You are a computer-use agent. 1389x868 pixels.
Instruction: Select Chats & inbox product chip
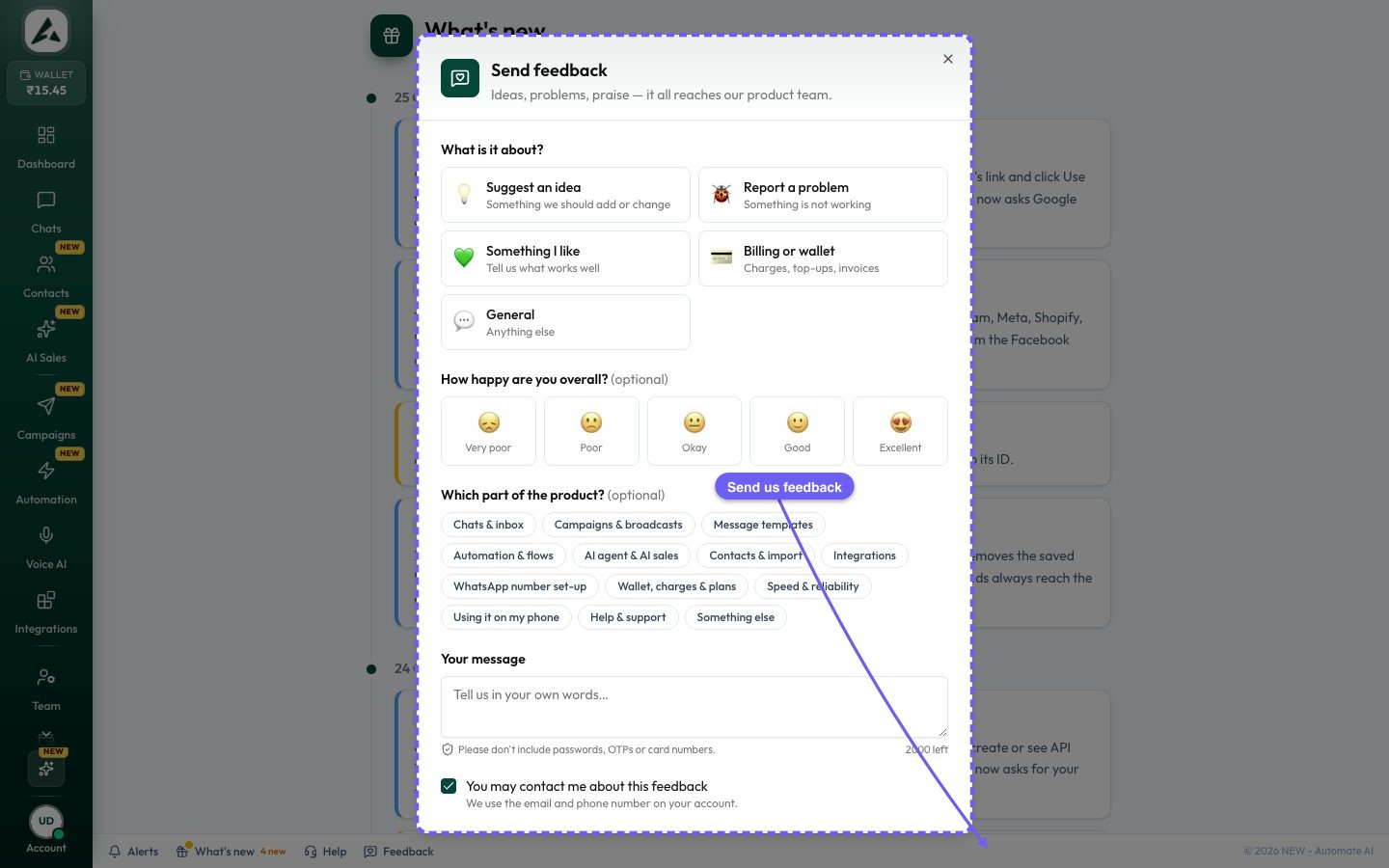[x=488, y=525]
